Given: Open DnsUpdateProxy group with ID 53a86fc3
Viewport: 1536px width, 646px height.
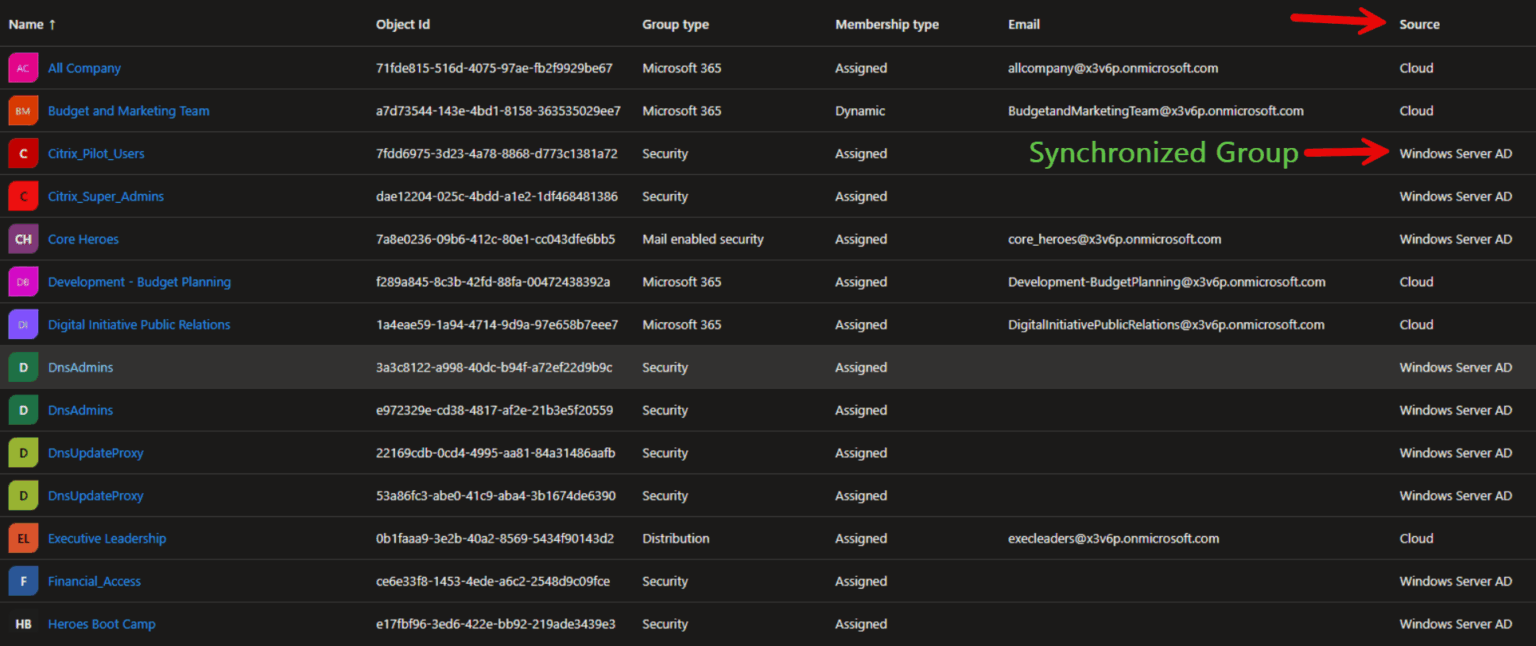Looking at the screenshot, I should 96,496.
